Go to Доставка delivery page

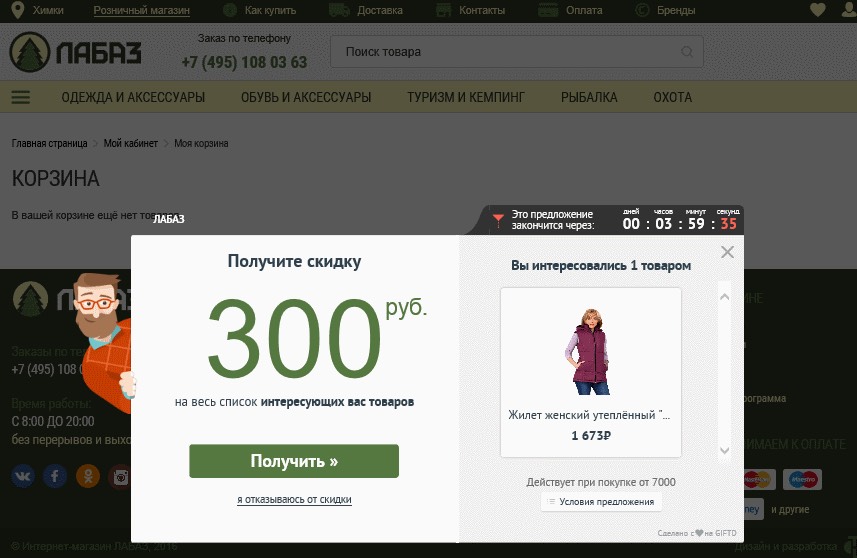(379, 11)
